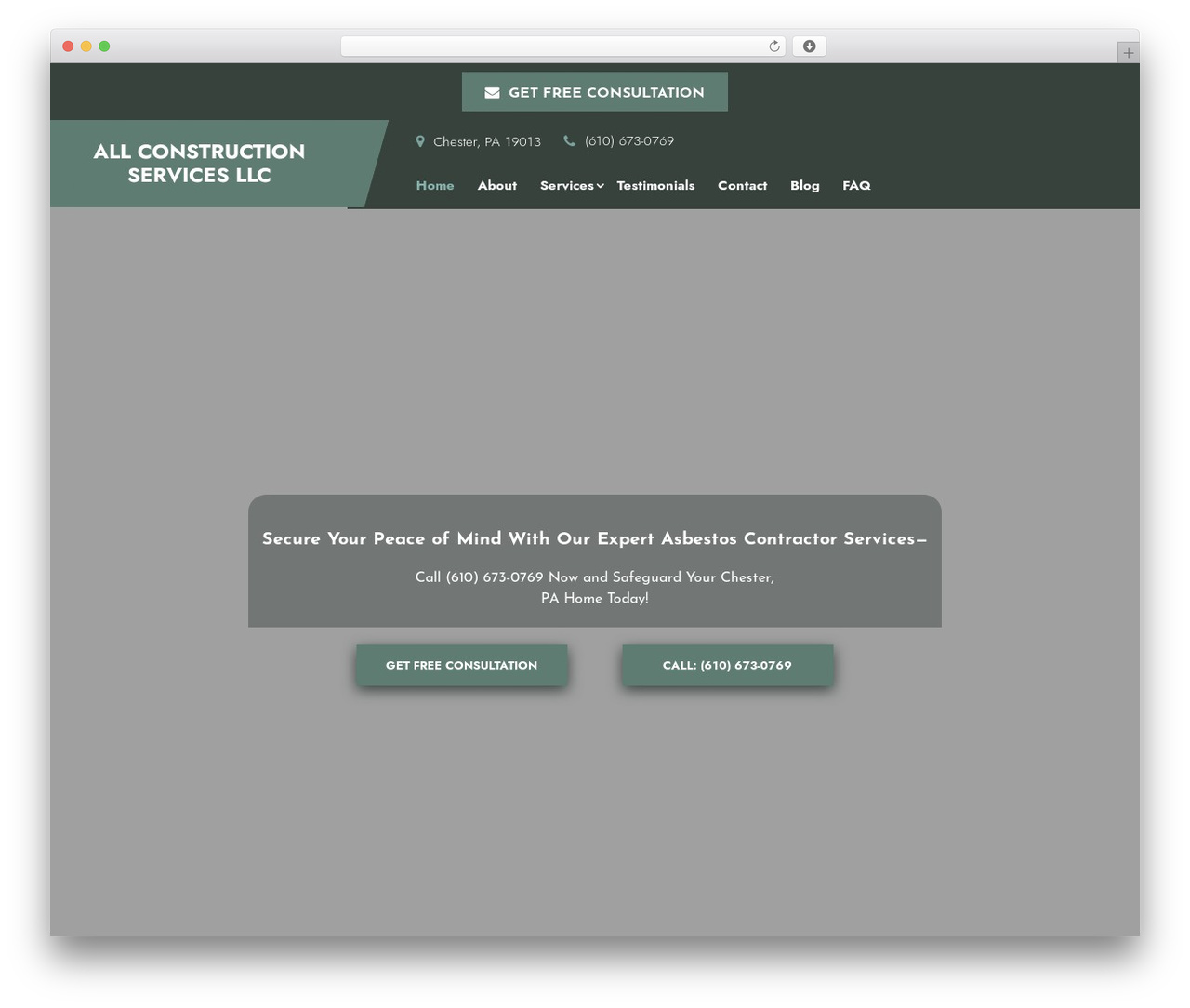Click the header phone number (610) 673-0769
This screenshot has height=1008, width=1190.
tap(629, 141)
